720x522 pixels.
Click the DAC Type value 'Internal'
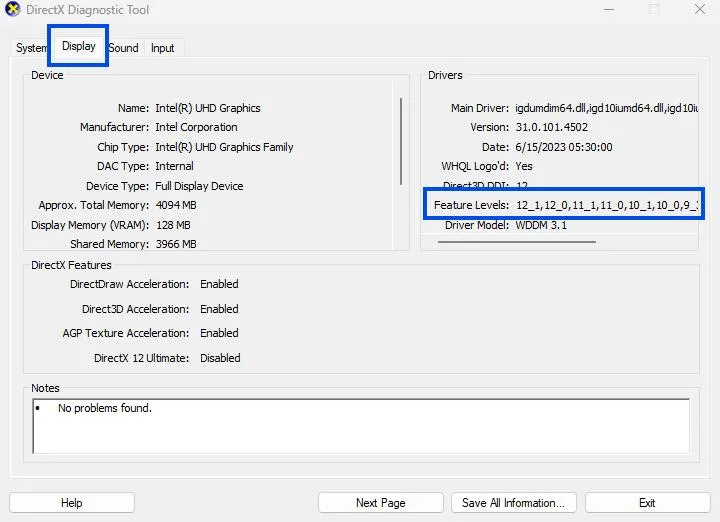pos(174,166)
